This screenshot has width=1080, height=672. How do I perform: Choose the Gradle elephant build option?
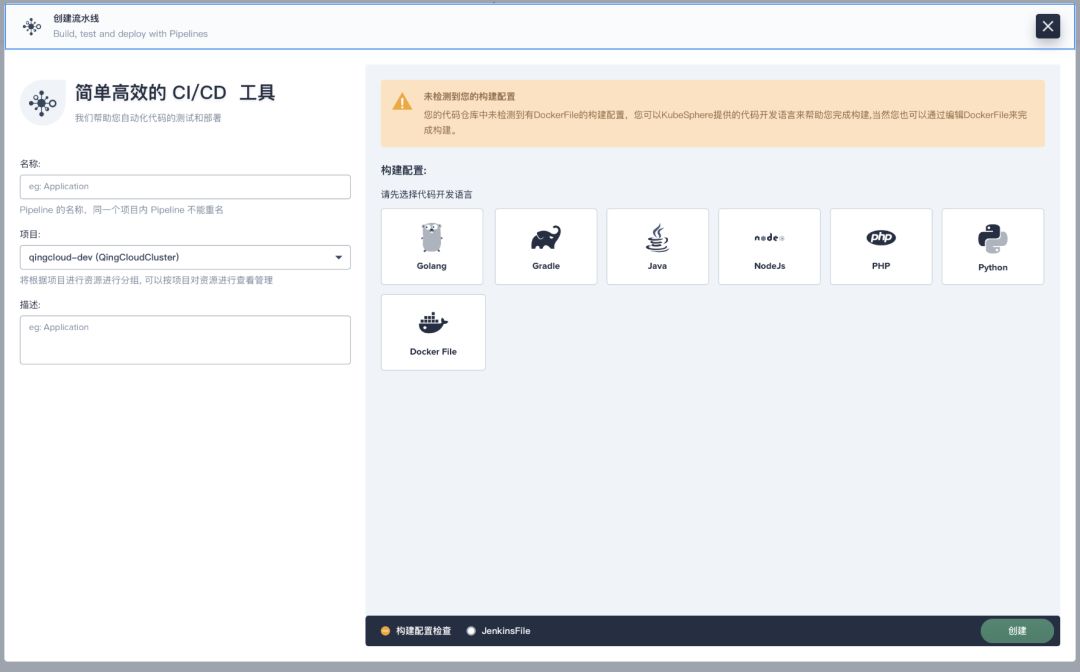[546, 246]
